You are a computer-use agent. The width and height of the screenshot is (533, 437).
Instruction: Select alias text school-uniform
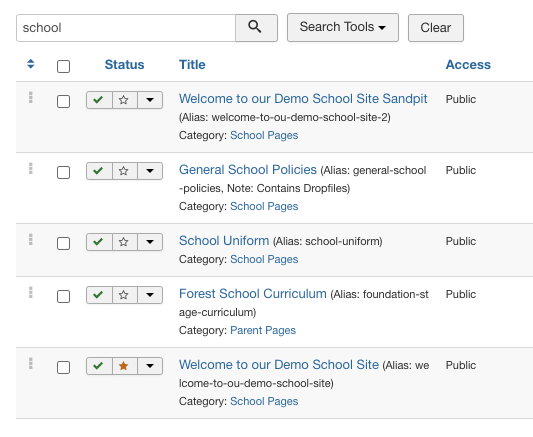[342, 241]
